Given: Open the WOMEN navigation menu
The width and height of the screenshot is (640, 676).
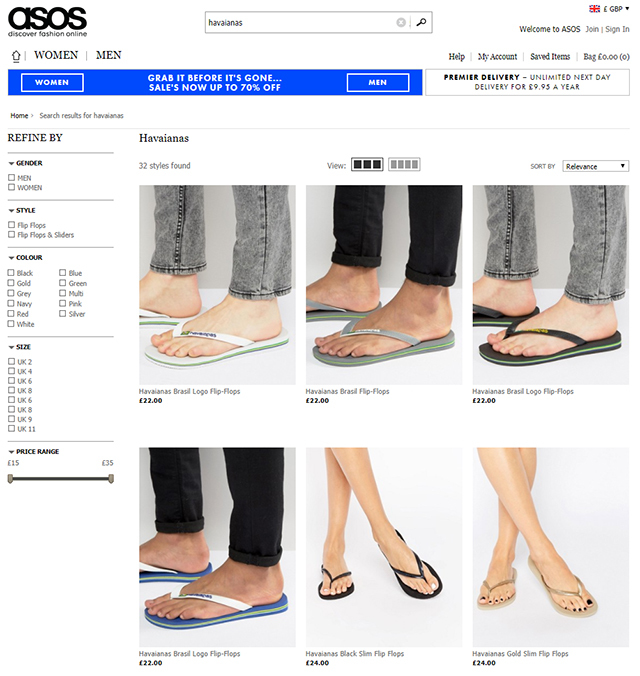Looking at the screenshot, I should pyautogui.click(x=56, y=55).
